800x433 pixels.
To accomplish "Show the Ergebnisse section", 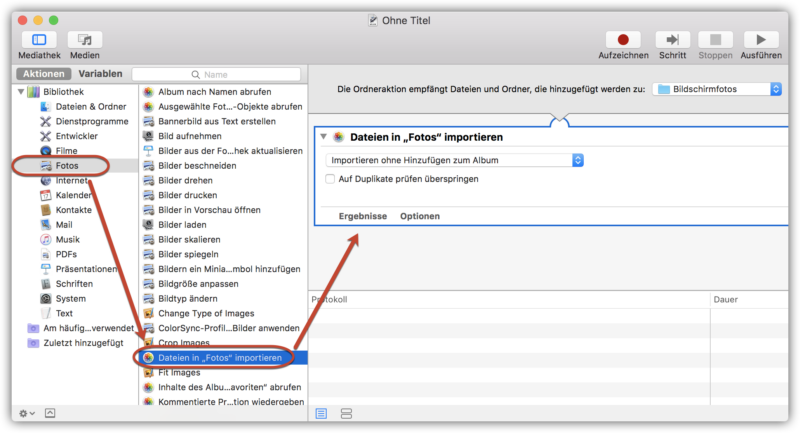I will (363, 216).
